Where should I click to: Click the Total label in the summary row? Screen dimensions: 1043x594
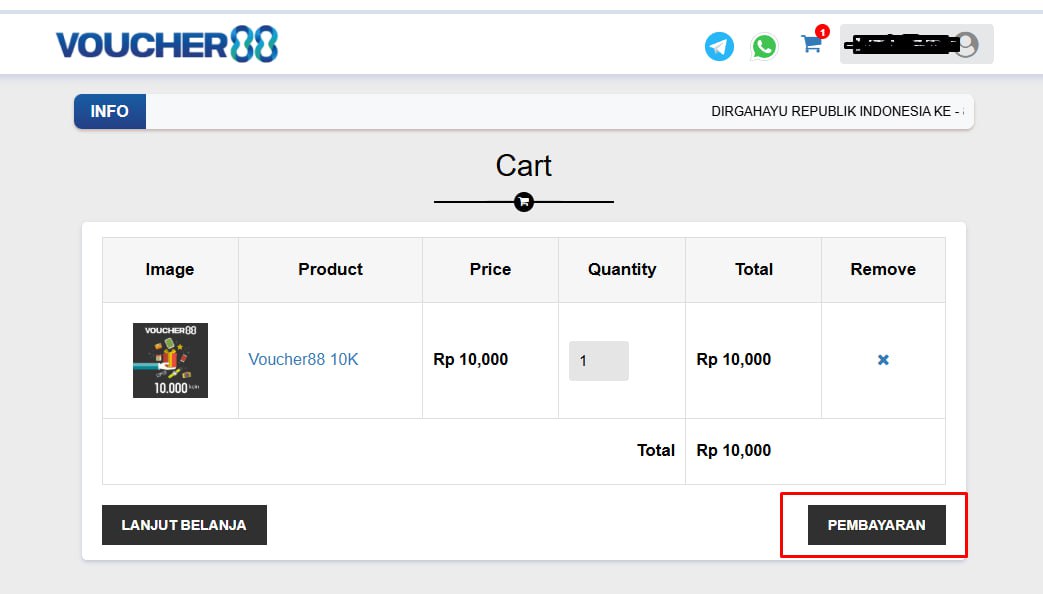coord(656,450)
